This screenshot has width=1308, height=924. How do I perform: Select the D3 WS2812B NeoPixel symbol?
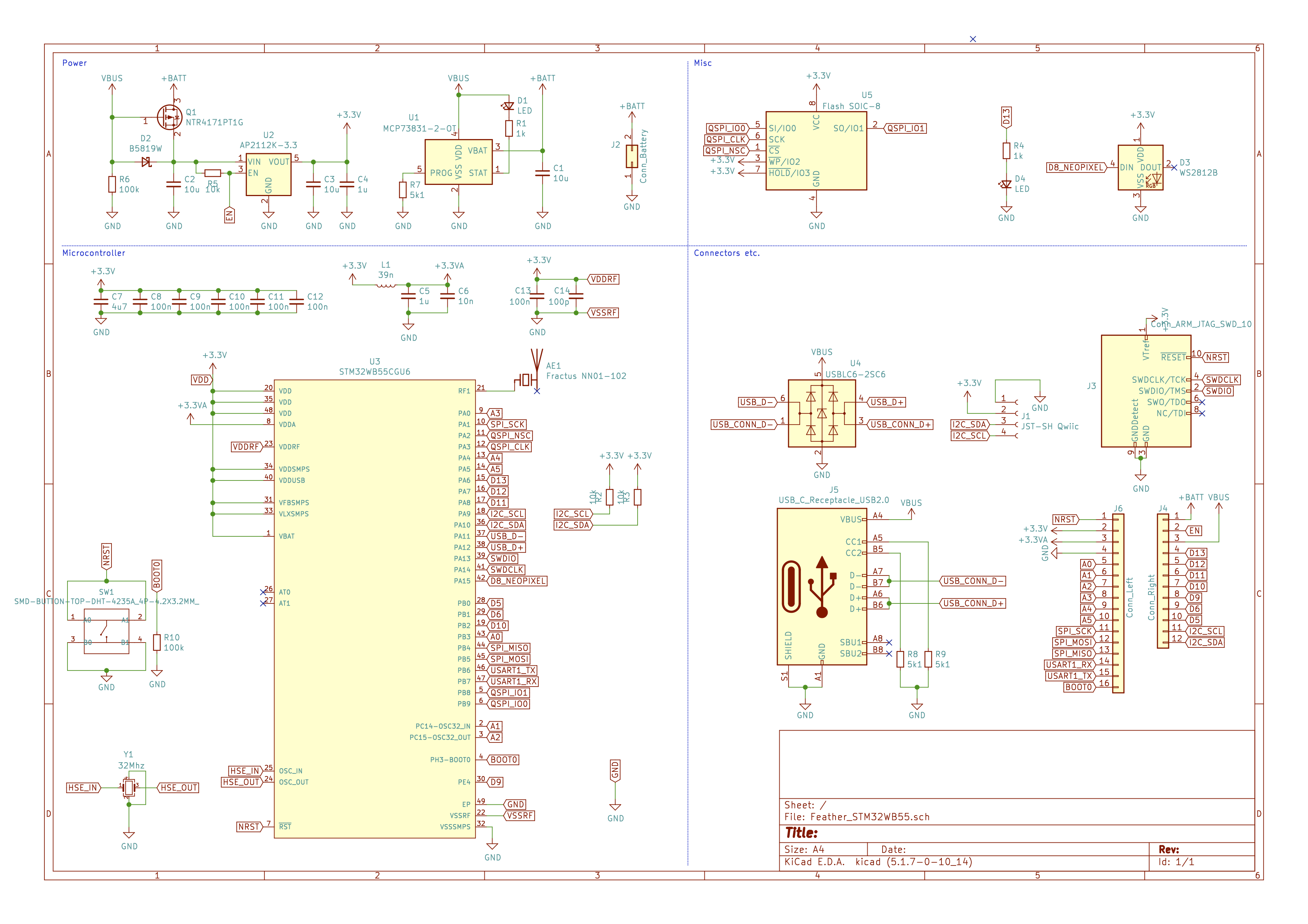[x=1140, y=167]
